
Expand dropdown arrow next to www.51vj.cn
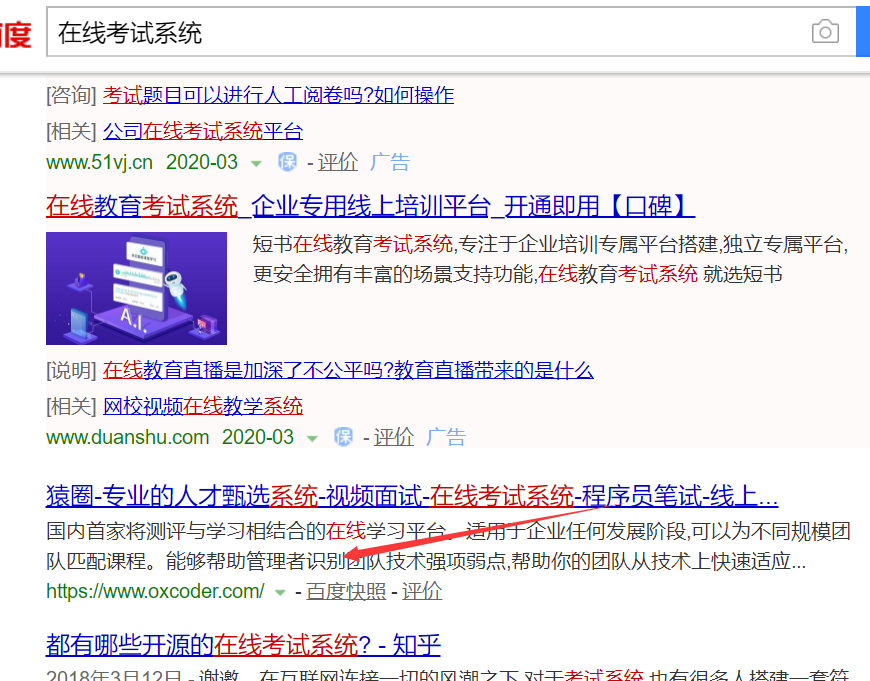(256, 163)
